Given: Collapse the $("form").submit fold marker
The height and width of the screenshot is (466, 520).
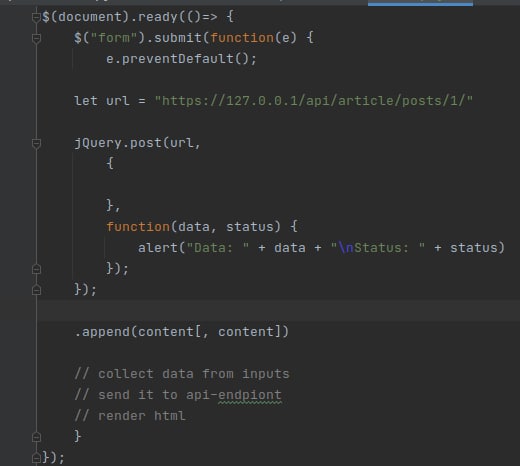Looking at the screenshot, I should point(36,38).
